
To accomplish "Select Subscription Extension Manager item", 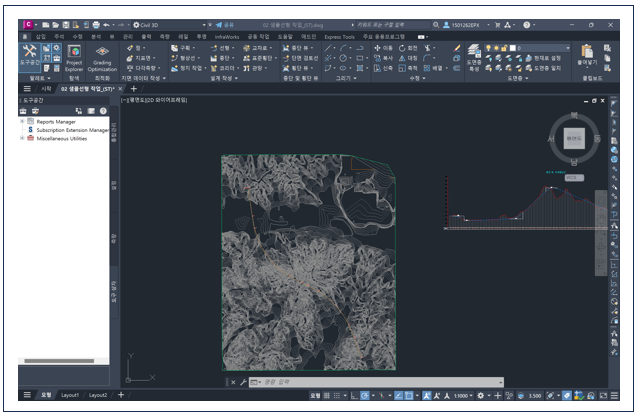I will (x=72, y=130).
